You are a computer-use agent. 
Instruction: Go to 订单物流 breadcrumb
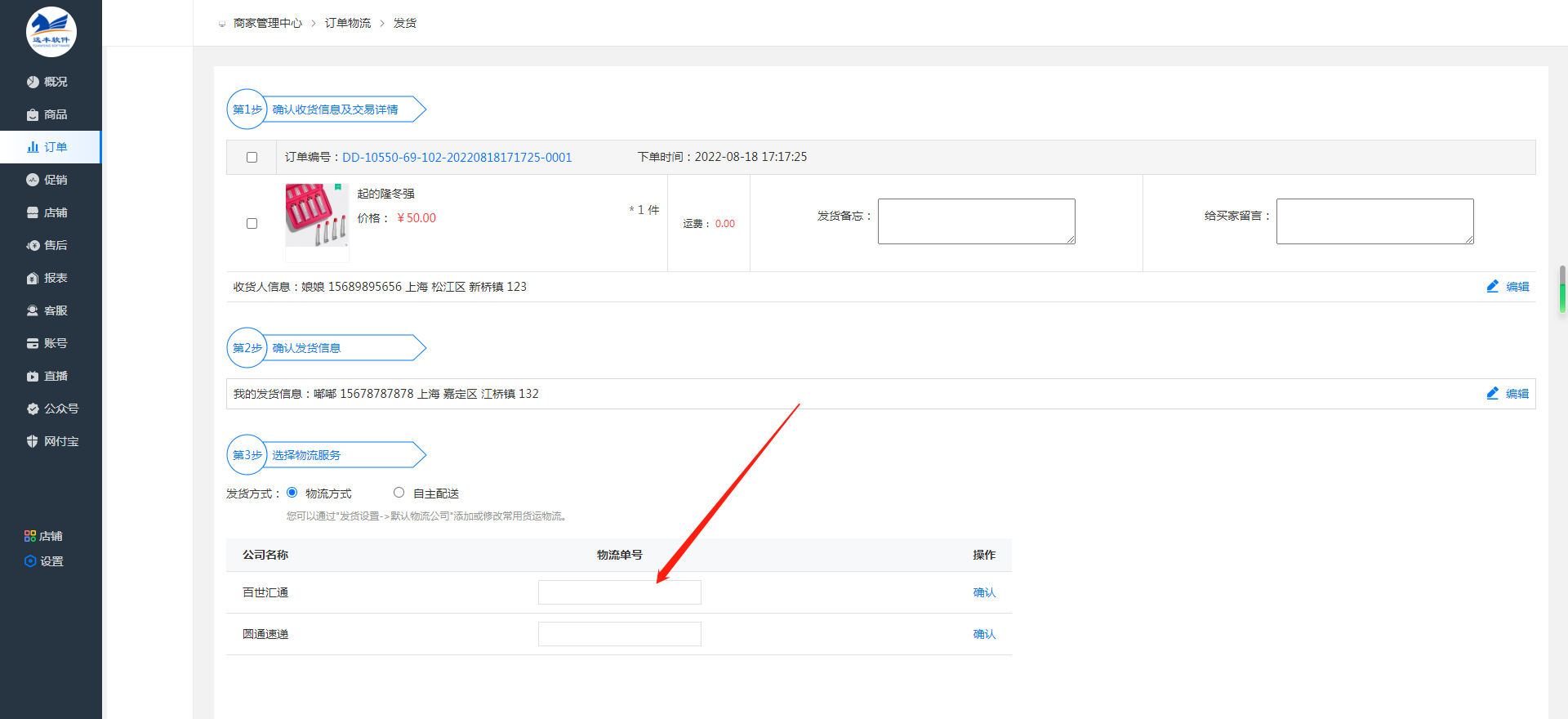click(348, 23)
